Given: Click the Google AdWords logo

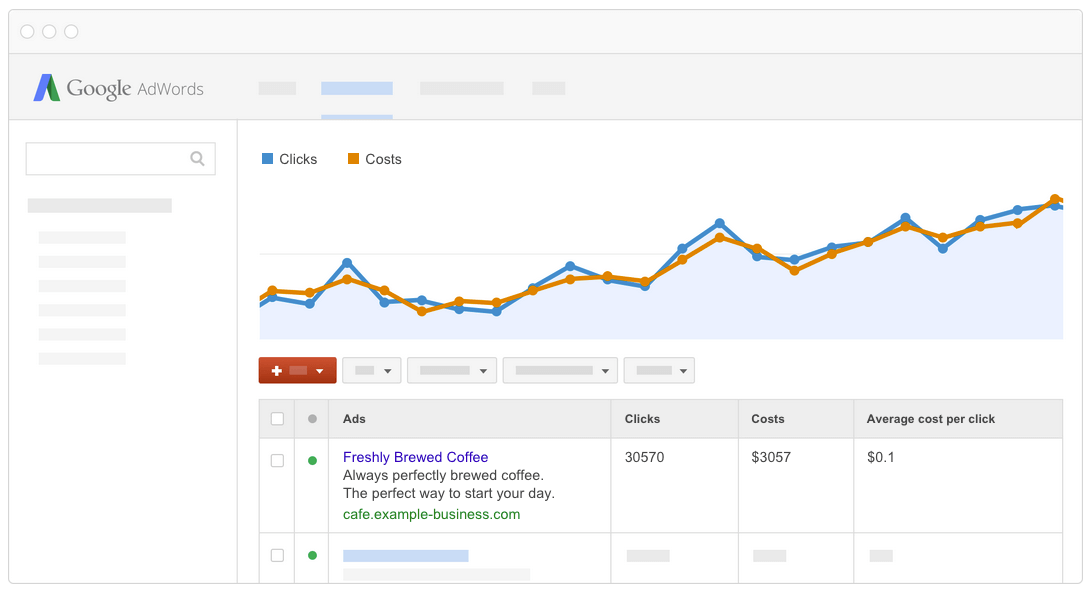Looking at the screenshot, I should 118,88.
